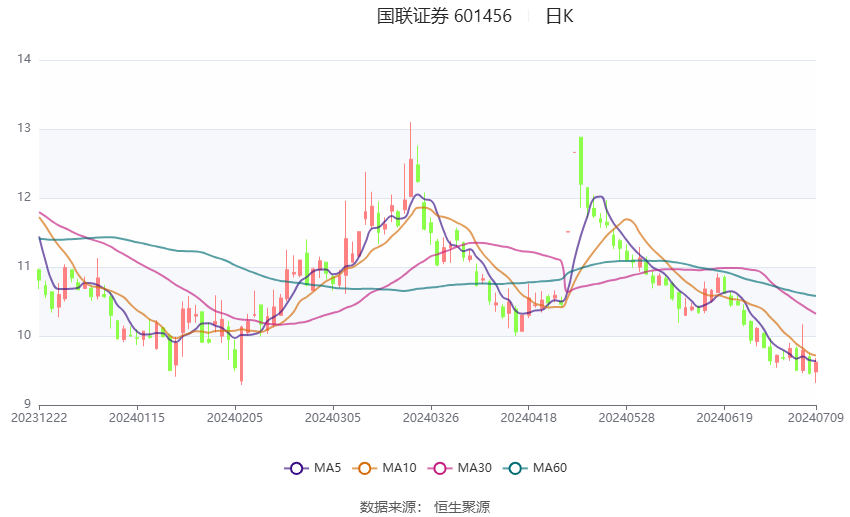Screen dimensions: 850x517
Task: Hide the MA30 series via label
Action: (474, 468)
